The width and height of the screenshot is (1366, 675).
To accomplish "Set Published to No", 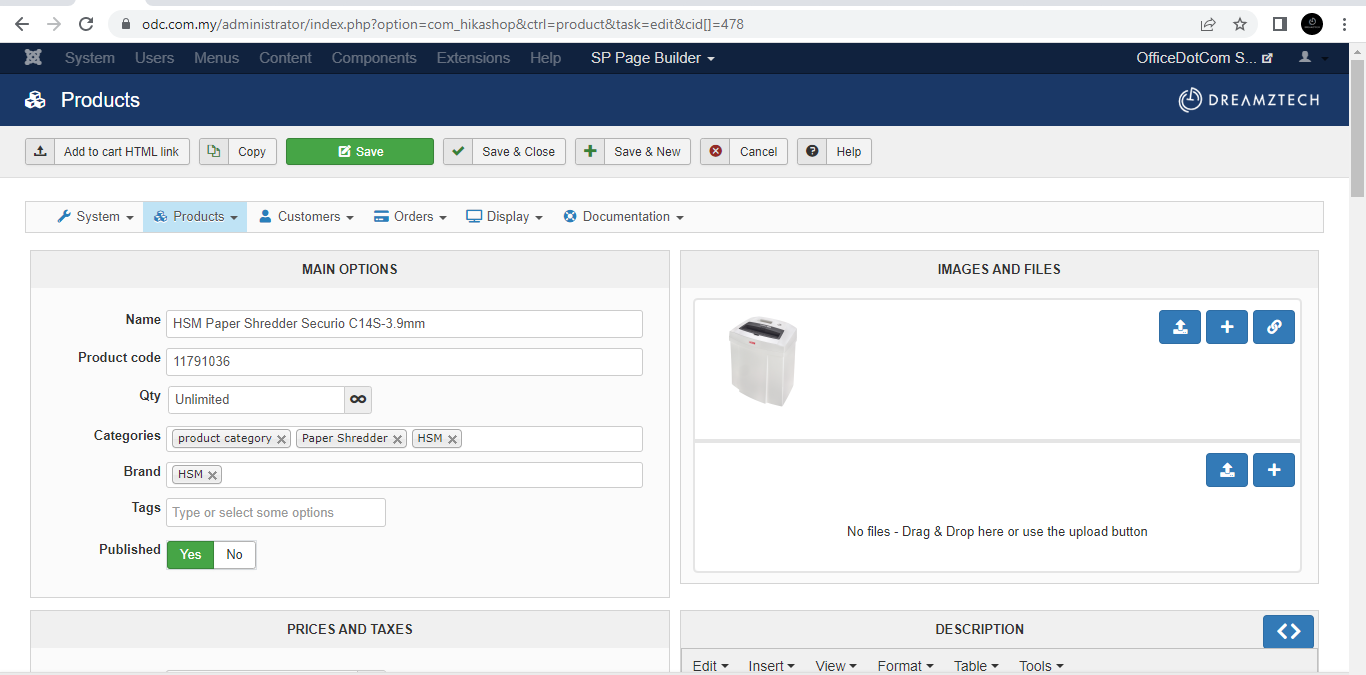I will tap(234, 554).
